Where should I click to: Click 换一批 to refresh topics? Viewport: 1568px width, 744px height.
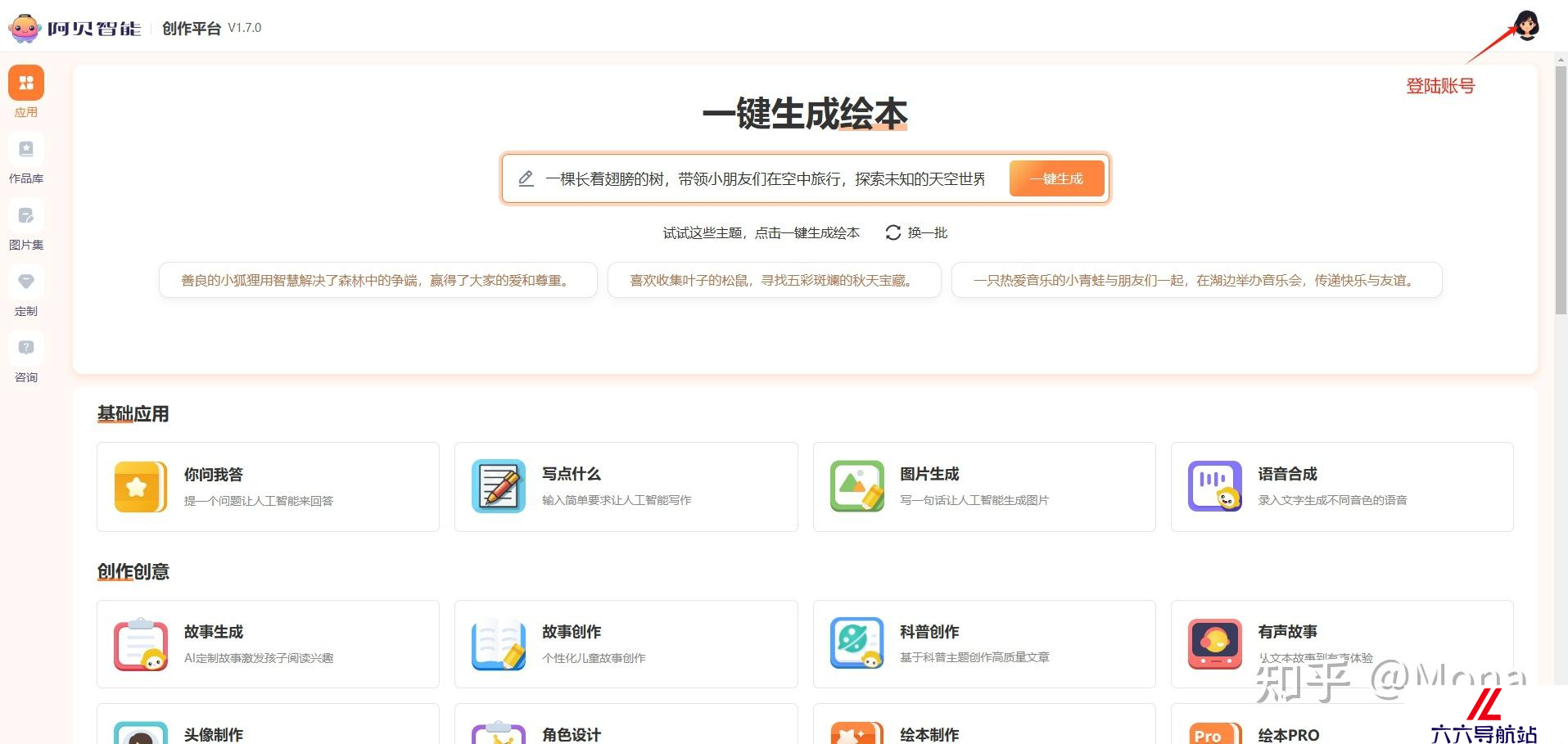pos(927,233)
